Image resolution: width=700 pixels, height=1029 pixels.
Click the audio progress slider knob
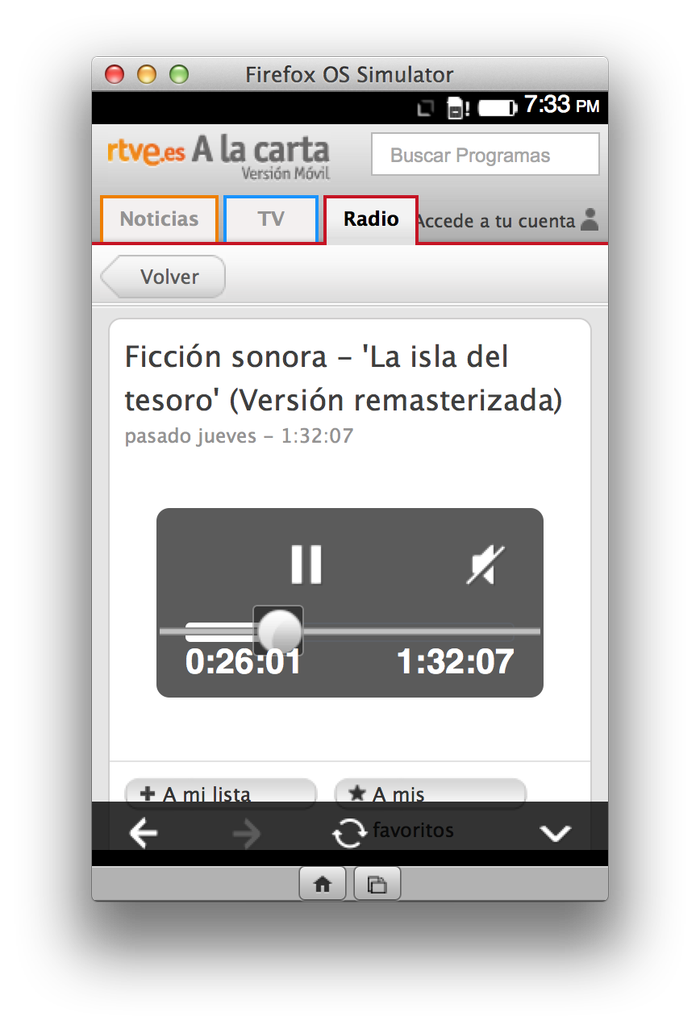coord(278,631)
